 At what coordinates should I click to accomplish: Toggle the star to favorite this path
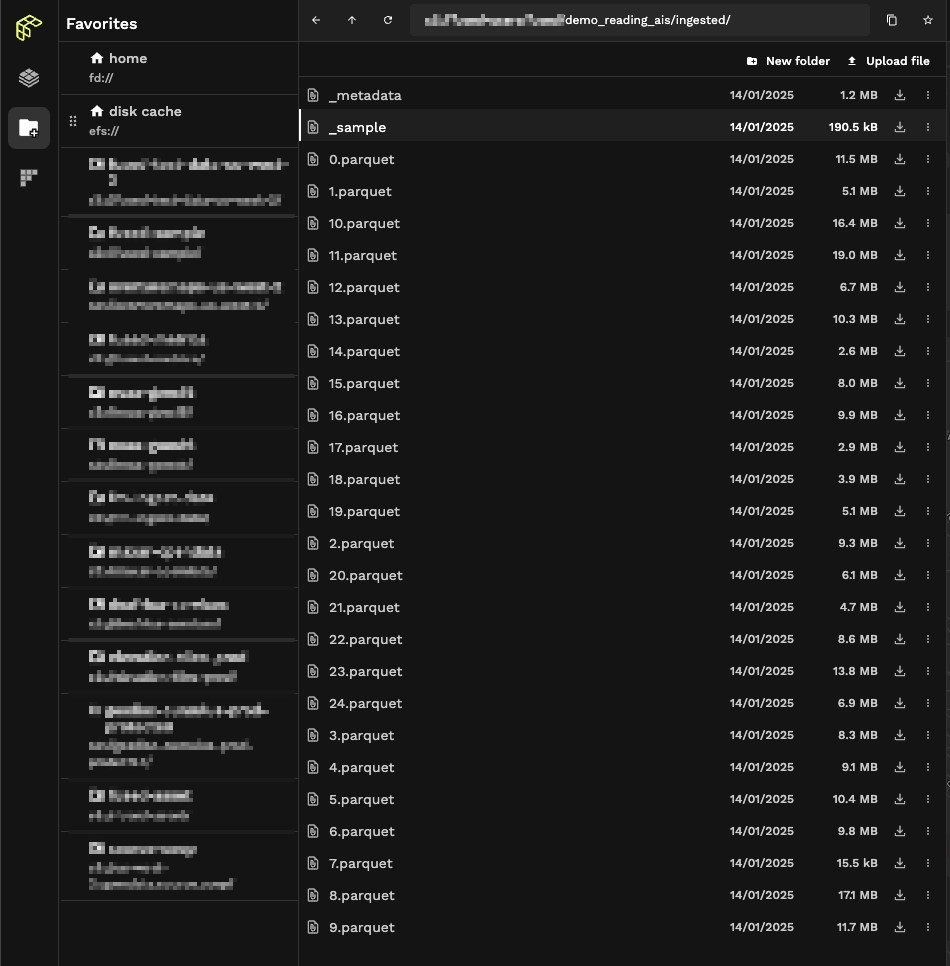coord(927,20)
